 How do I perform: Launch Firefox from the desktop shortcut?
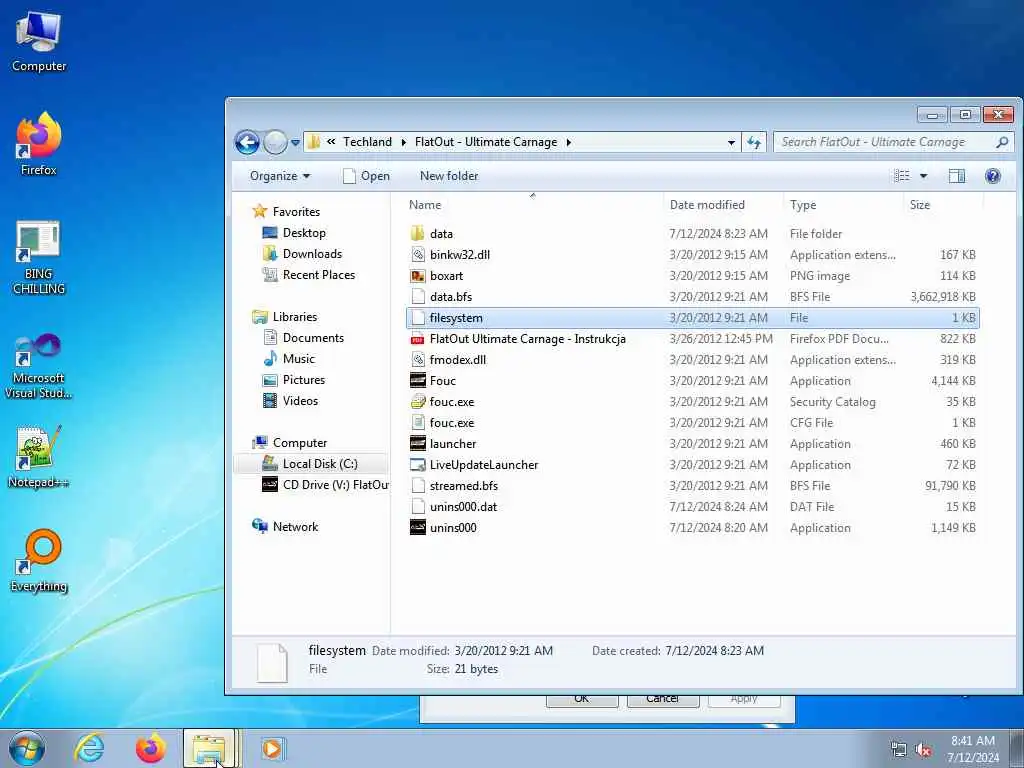(39, 144)
